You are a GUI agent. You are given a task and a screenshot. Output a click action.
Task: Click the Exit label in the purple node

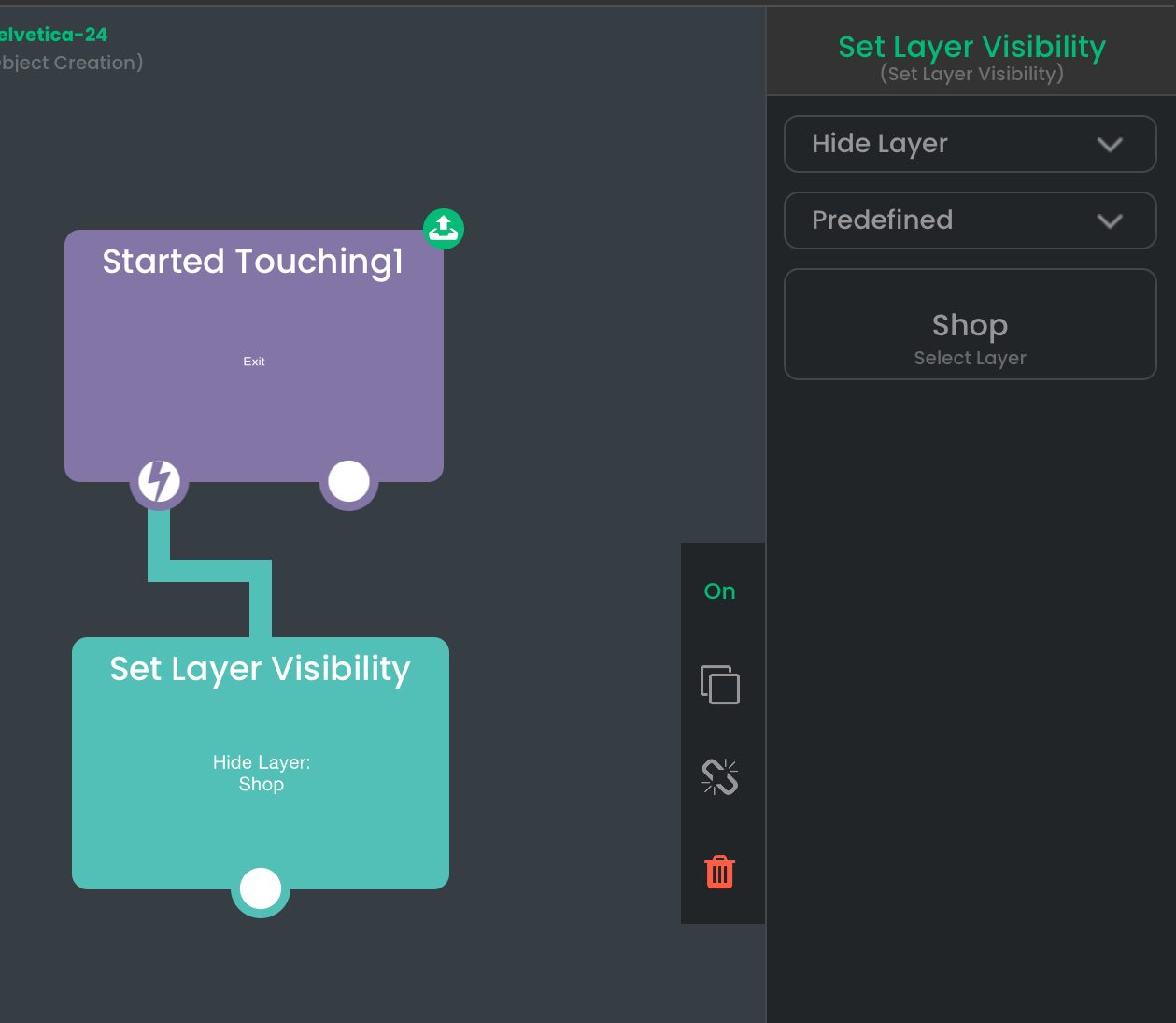coord(254,362)
